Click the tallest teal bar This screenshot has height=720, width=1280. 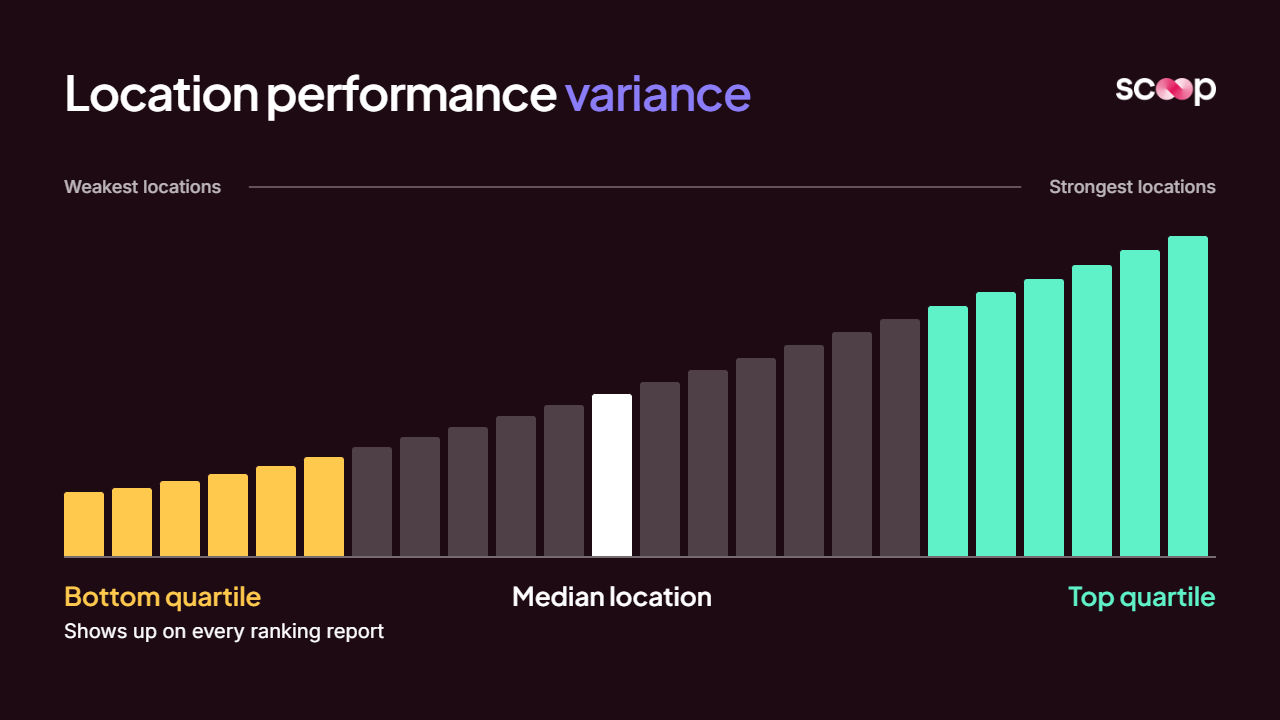click(x=1188, y=396)
